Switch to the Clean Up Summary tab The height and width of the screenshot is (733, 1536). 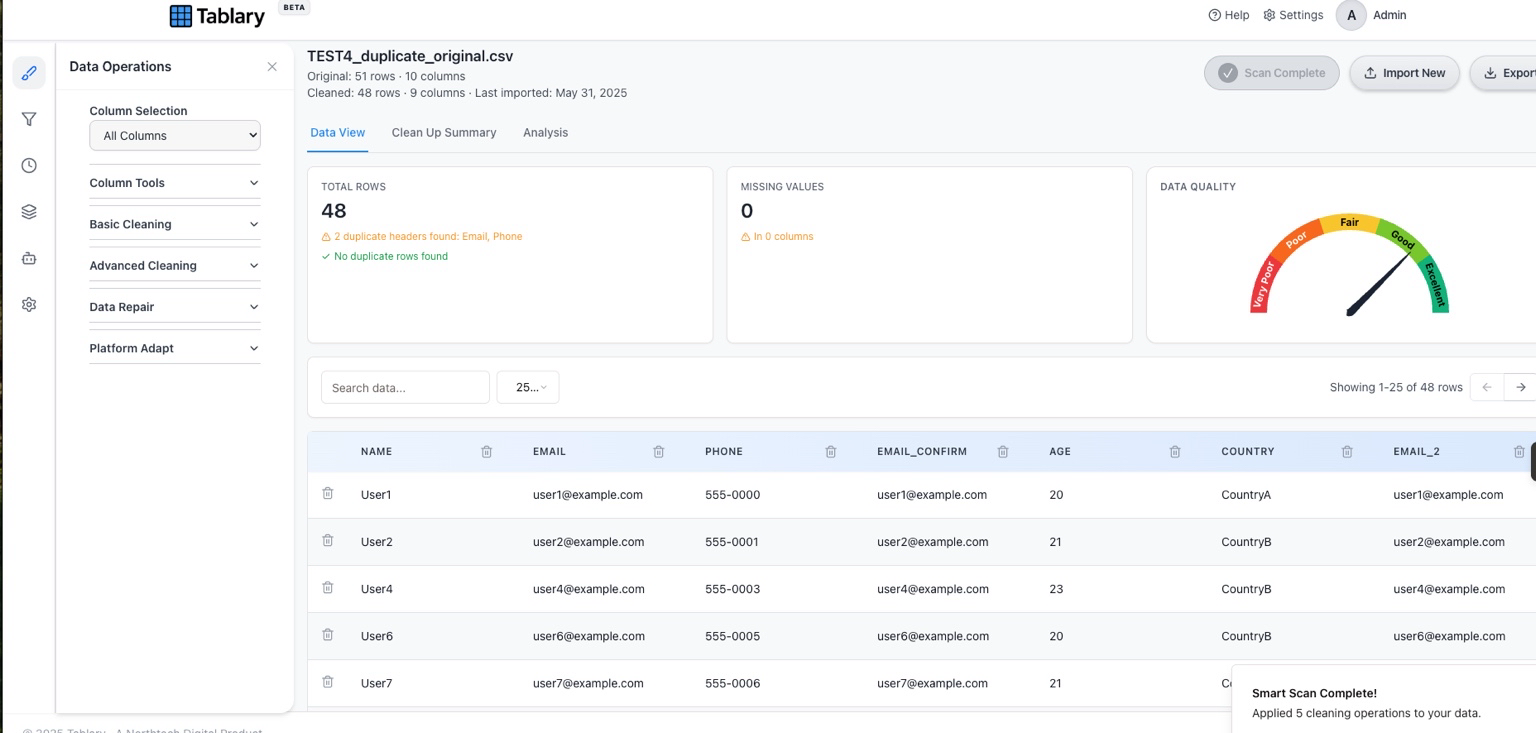pyautogui.click(x=444, y=132)
